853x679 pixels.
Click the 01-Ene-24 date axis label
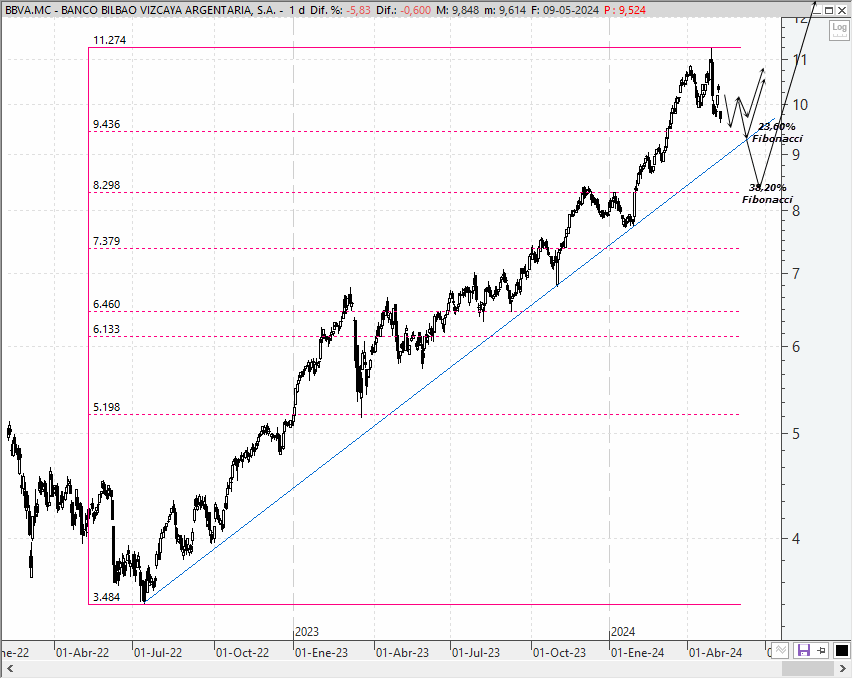click(637, 652)
